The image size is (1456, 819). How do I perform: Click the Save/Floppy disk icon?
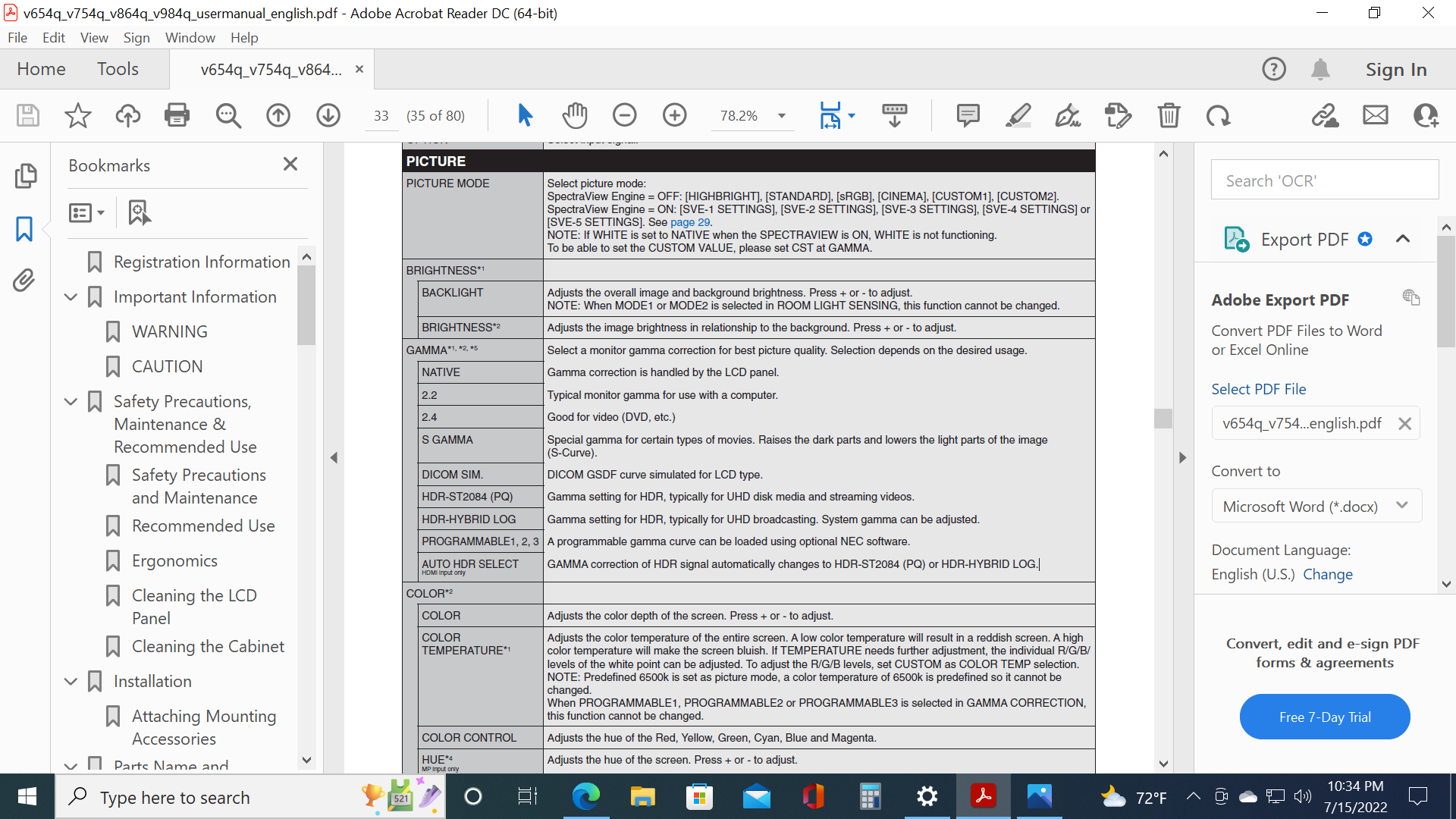[x=27, y=113]
